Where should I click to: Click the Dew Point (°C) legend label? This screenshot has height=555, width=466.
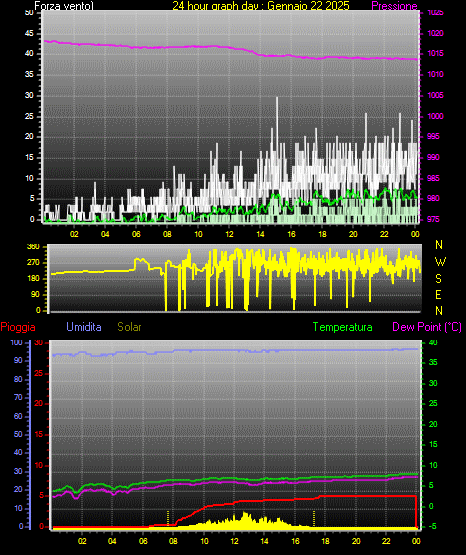tap(427, 327)
